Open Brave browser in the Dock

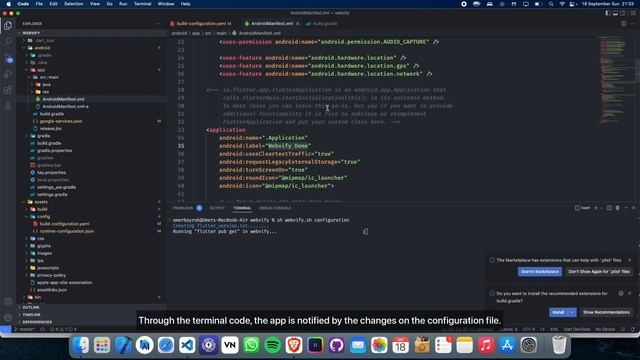click(x=294, y=345)
